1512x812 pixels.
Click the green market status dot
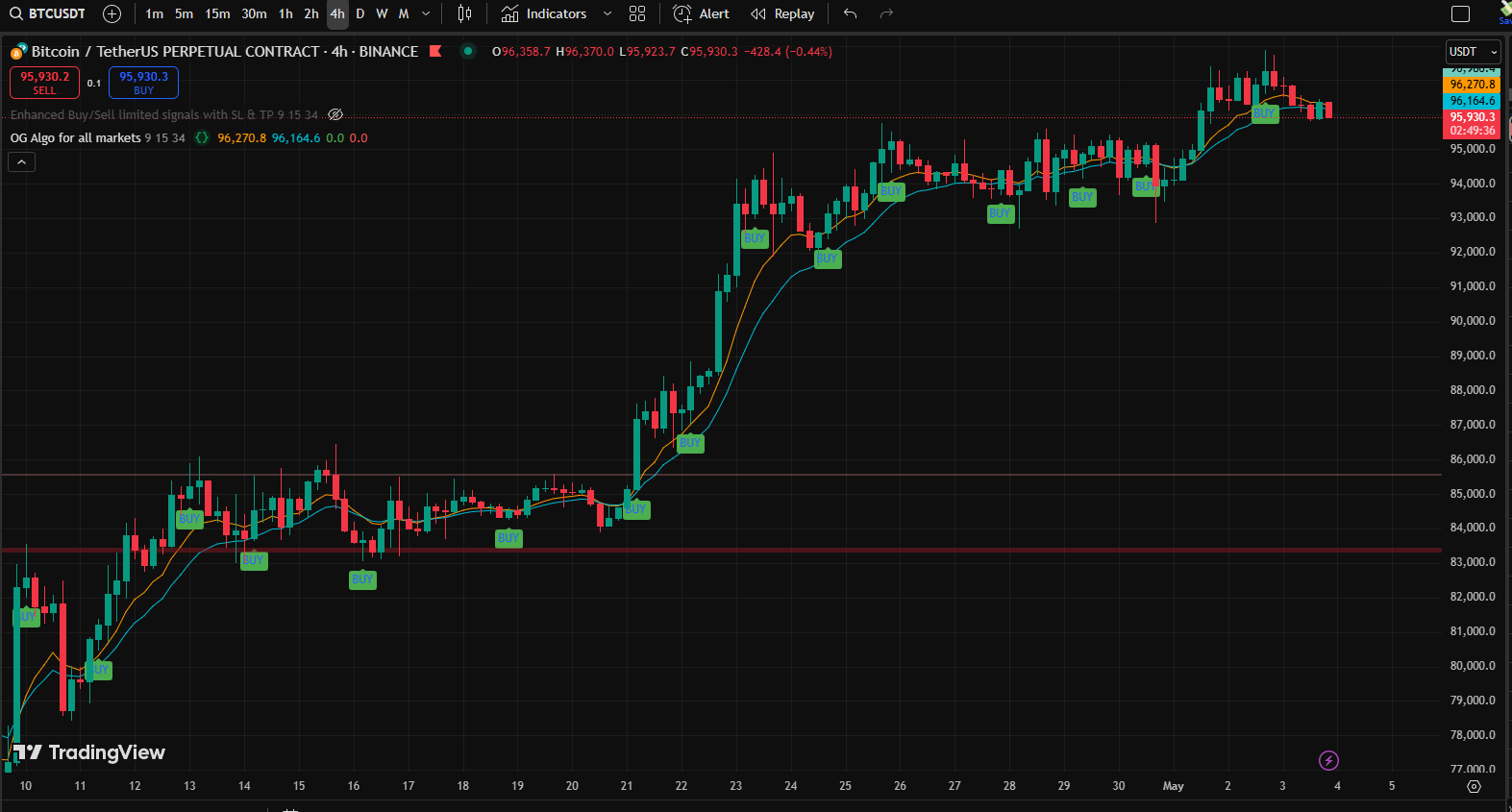(x=468, y=51)
